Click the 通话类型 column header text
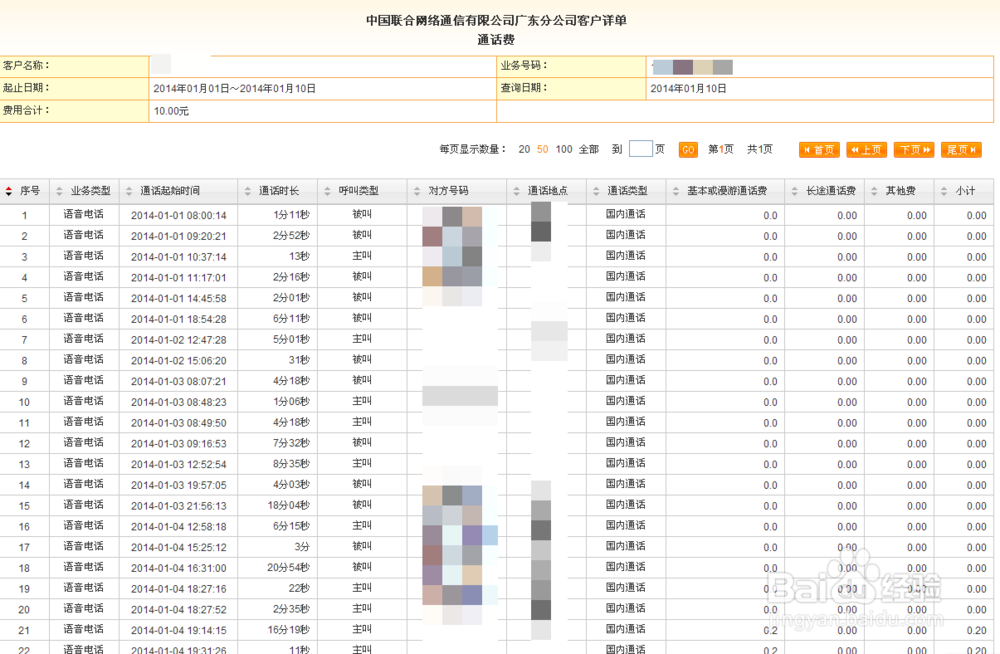Screen dimensions: 1000x654 tap(628, 191)
